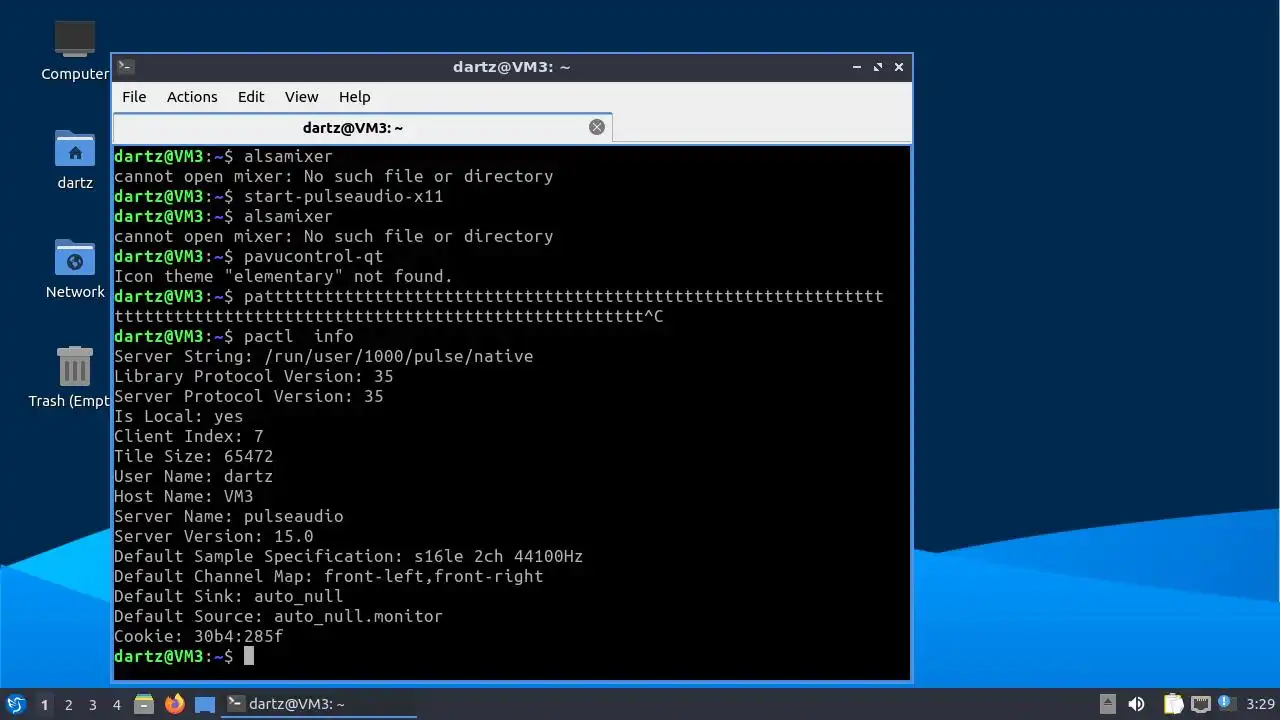This screenshot has width=1280, height=720.
Task: Click the 'Cookie: 30b4:285f' line
Action: 199,636
